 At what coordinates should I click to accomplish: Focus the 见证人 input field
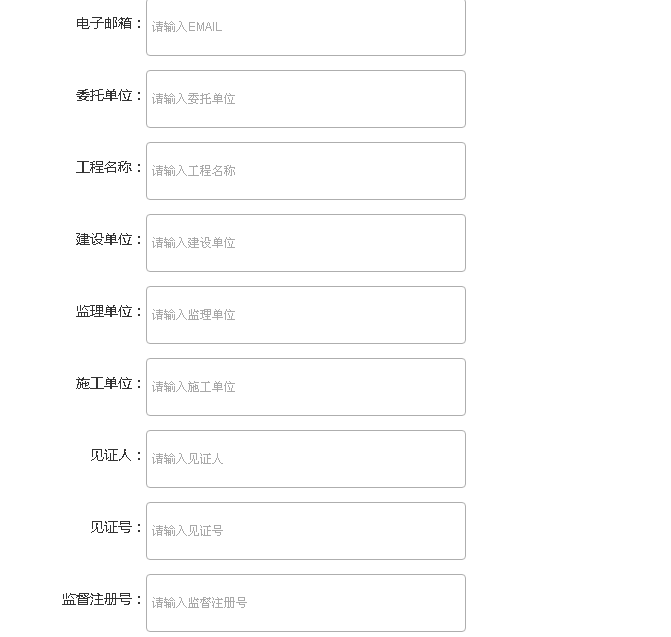305,459
